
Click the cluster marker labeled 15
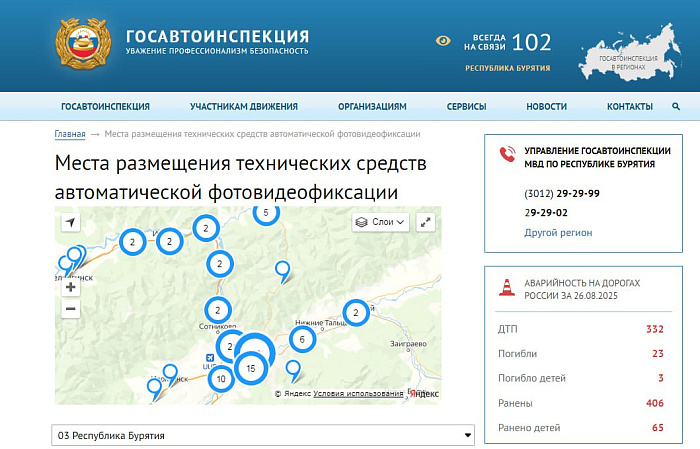coord(251,368)
